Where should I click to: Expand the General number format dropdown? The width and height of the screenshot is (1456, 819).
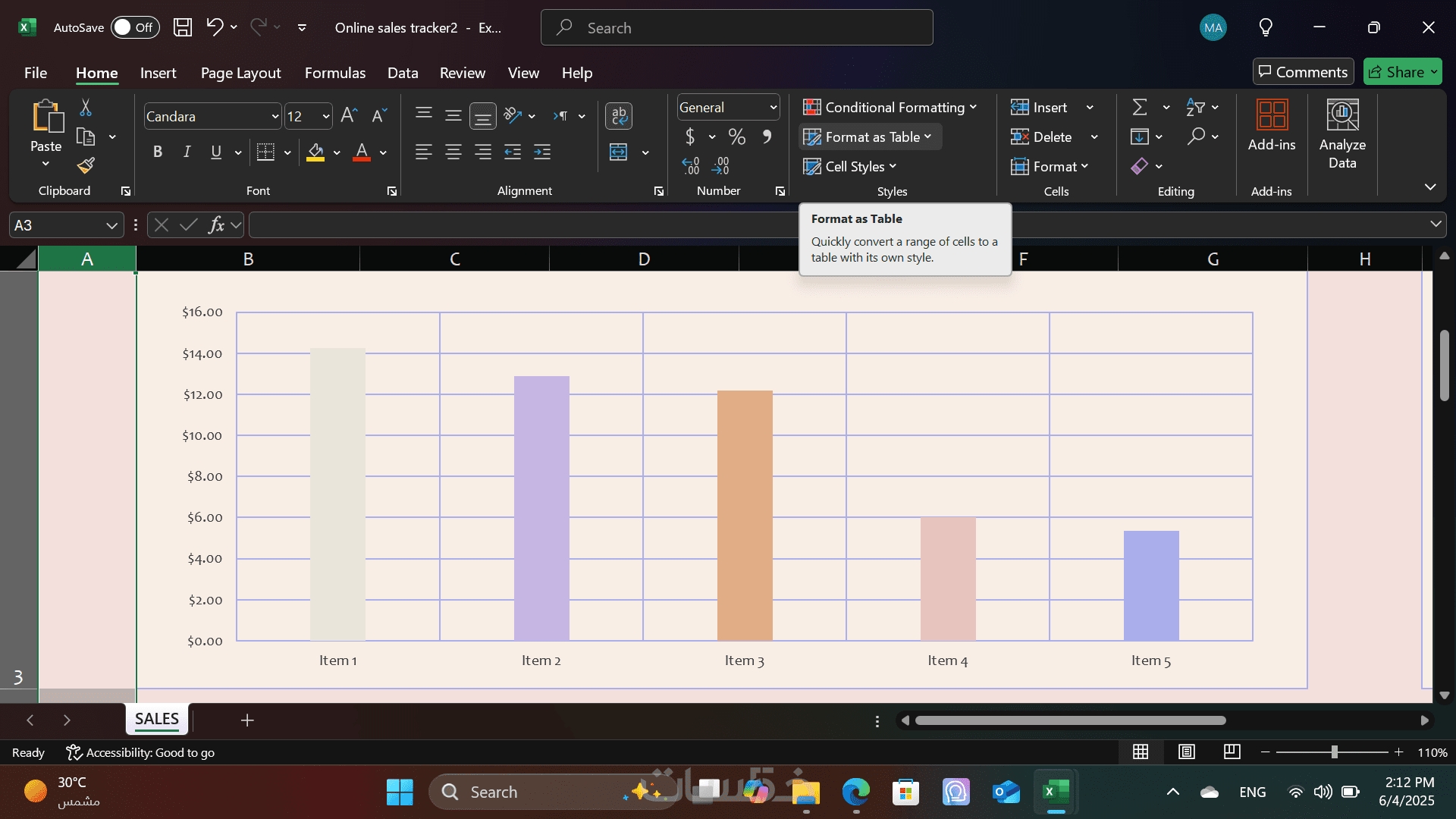pyautogui.click(x=773, y=108)
